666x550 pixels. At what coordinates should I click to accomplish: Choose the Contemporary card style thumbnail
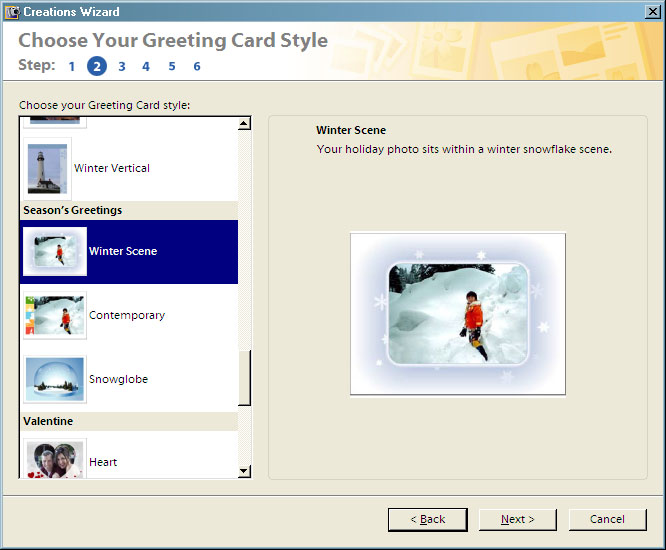pyautogui.click(x=54, y=316)
